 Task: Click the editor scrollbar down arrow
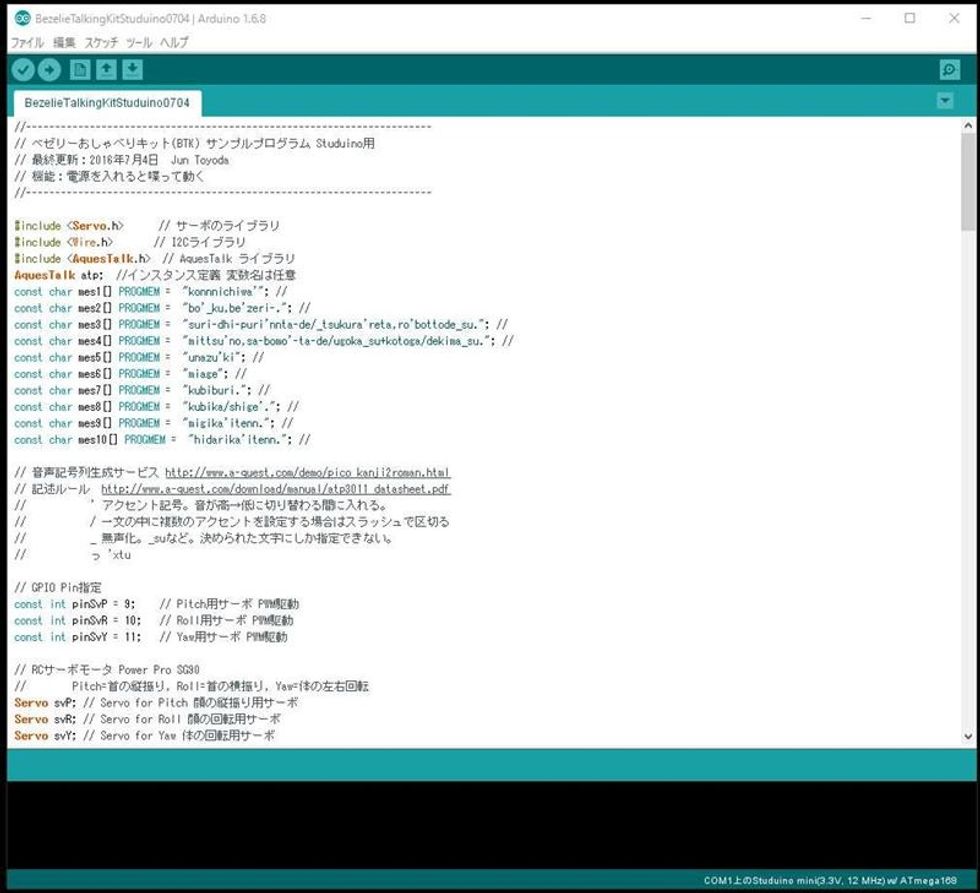[967, 736]
